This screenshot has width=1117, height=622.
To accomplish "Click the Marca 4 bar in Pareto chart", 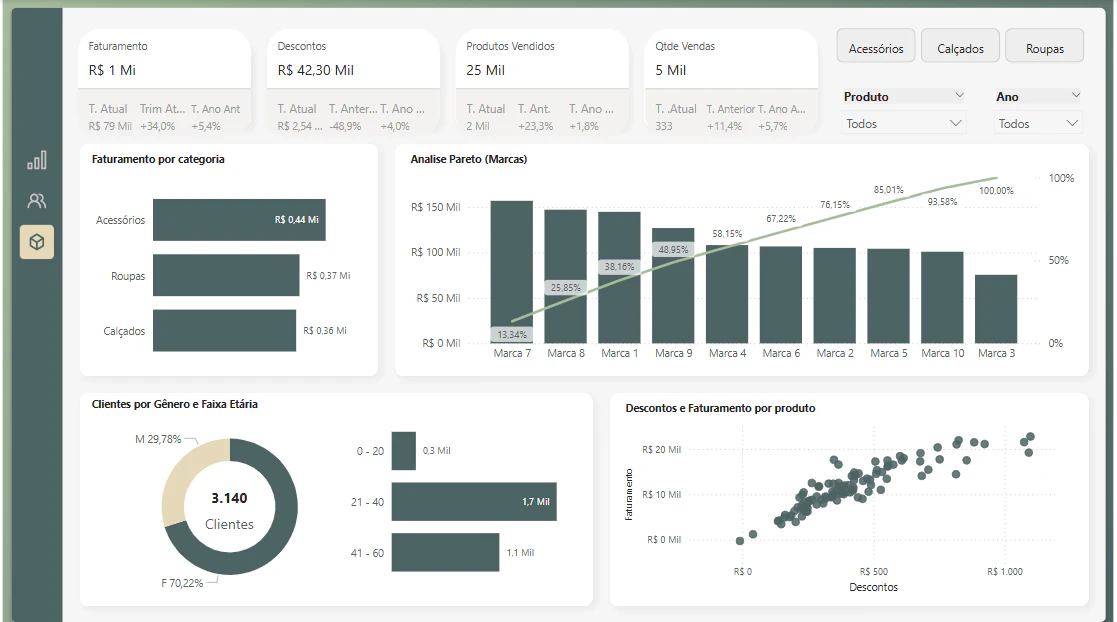I will click(727, 294).
